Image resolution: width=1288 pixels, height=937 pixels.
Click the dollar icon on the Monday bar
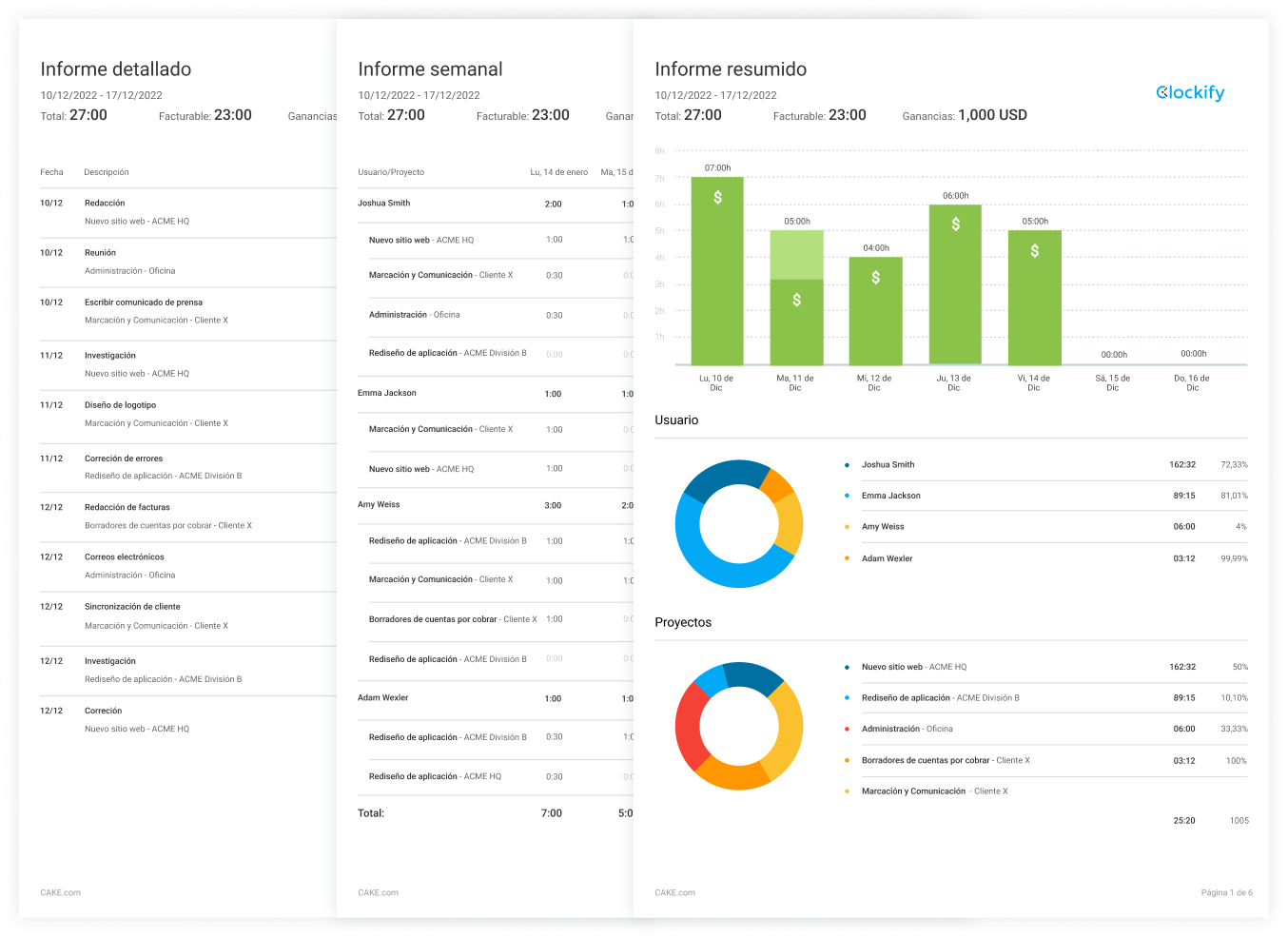[x=717, y=197]
